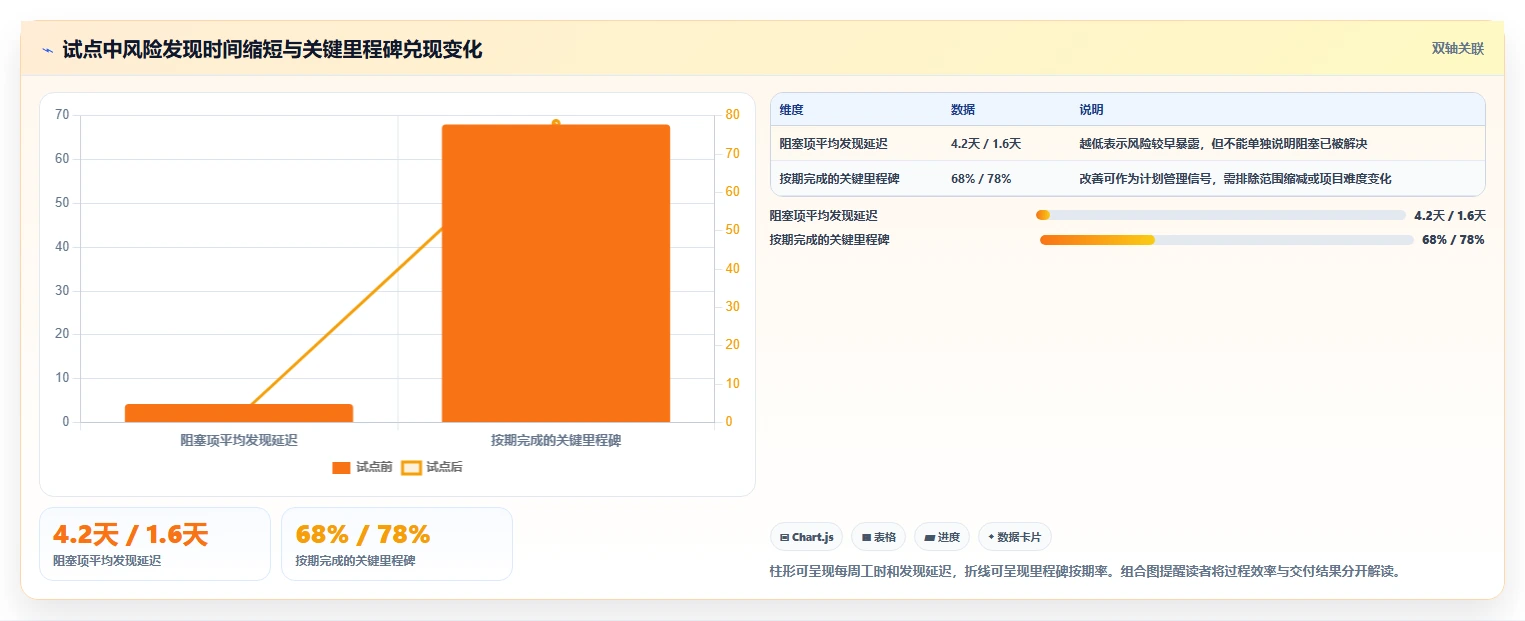
Task: Click the 80 right-axis tick label
Action: (733, 115)
